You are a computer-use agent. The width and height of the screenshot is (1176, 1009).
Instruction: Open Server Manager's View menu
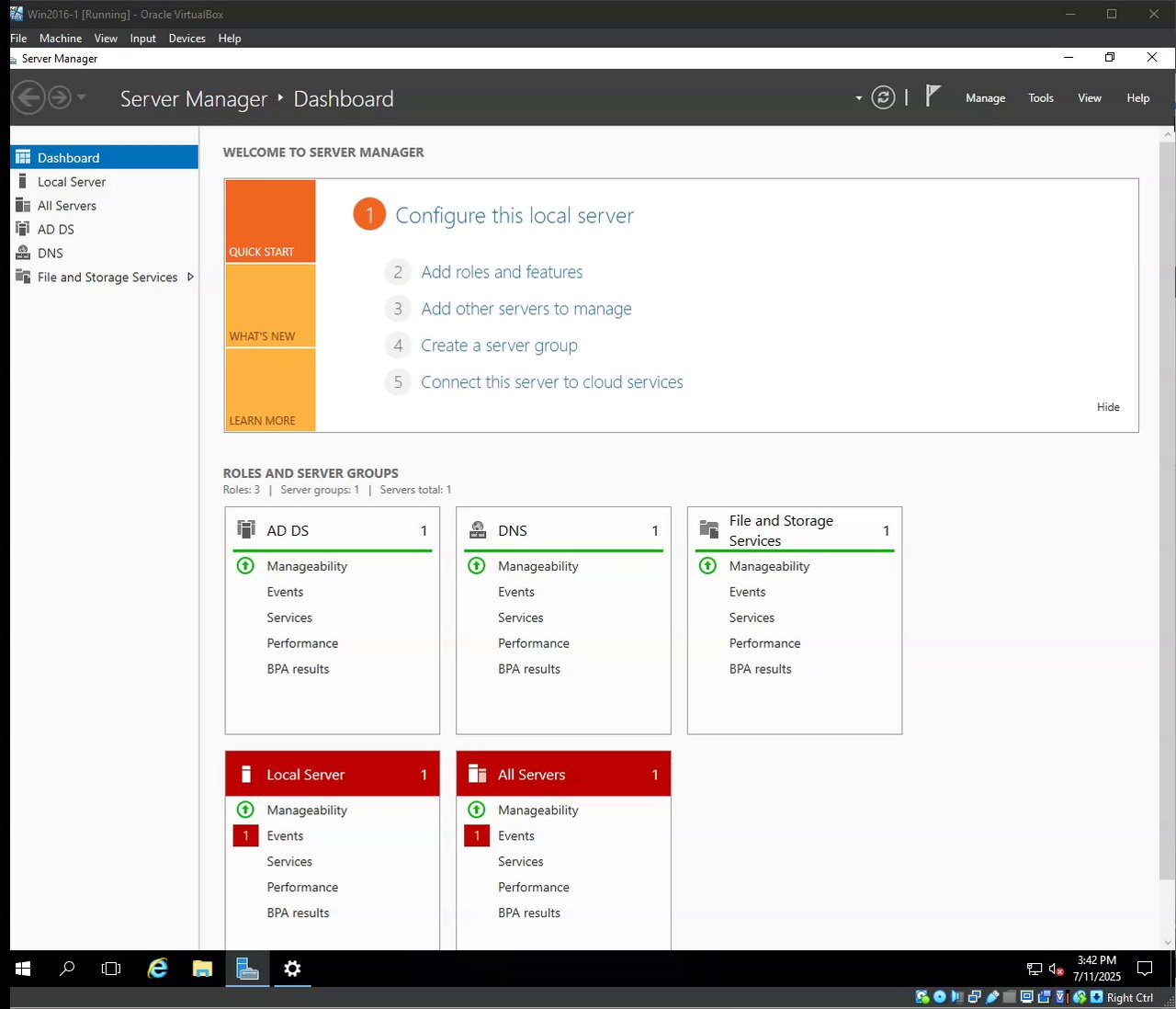tap(1090, 97)
